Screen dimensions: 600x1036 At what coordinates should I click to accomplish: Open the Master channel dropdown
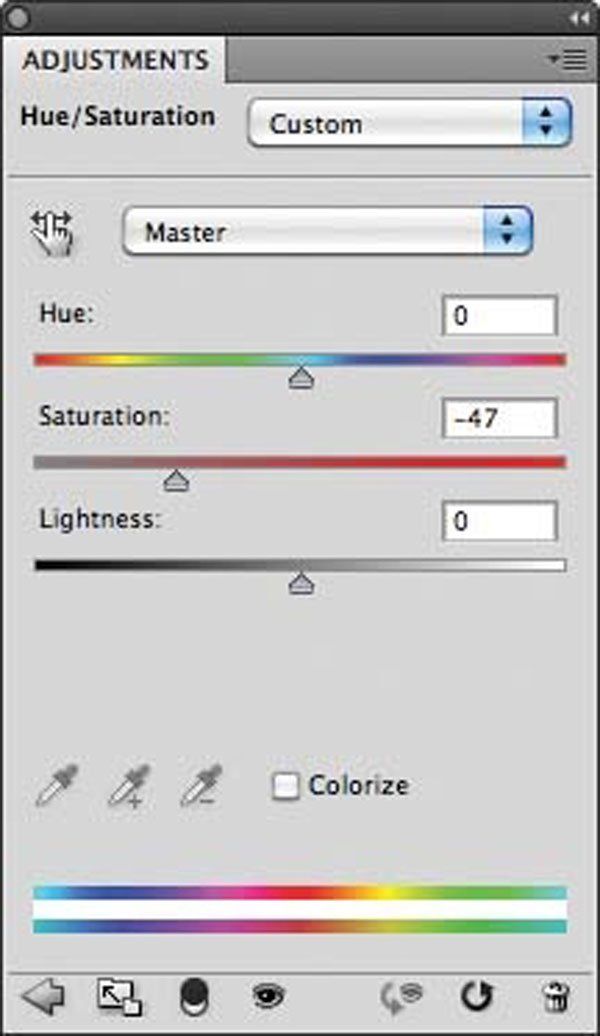[327, 233]
